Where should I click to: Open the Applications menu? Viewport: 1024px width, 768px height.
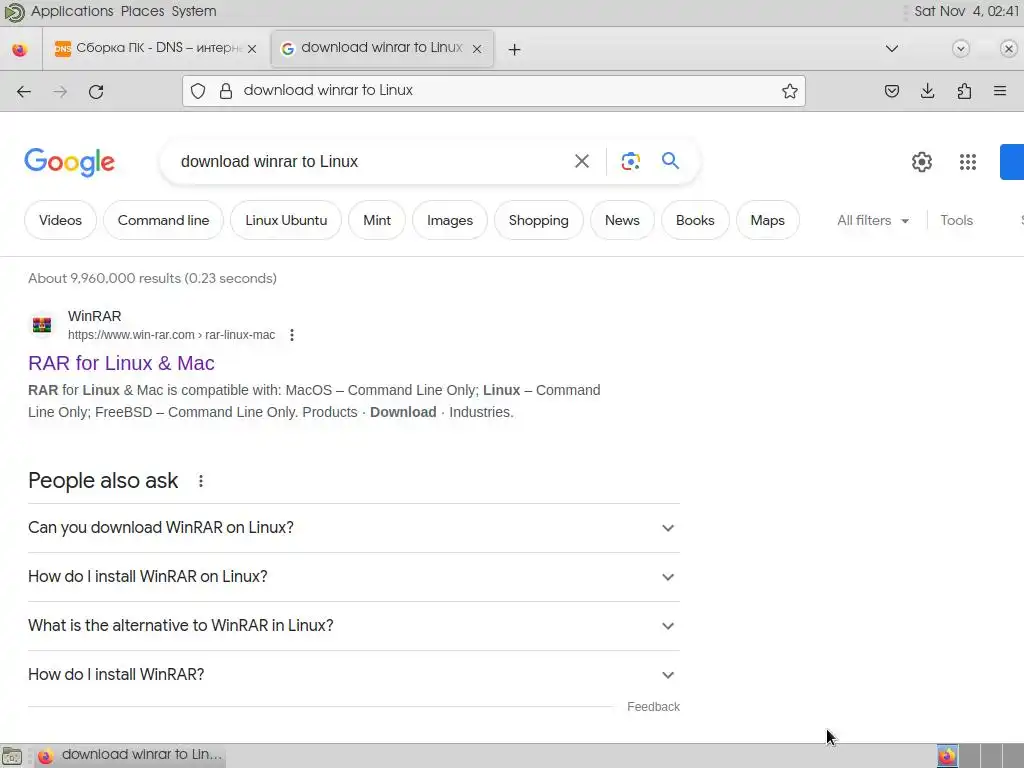[x=72, y=11]
